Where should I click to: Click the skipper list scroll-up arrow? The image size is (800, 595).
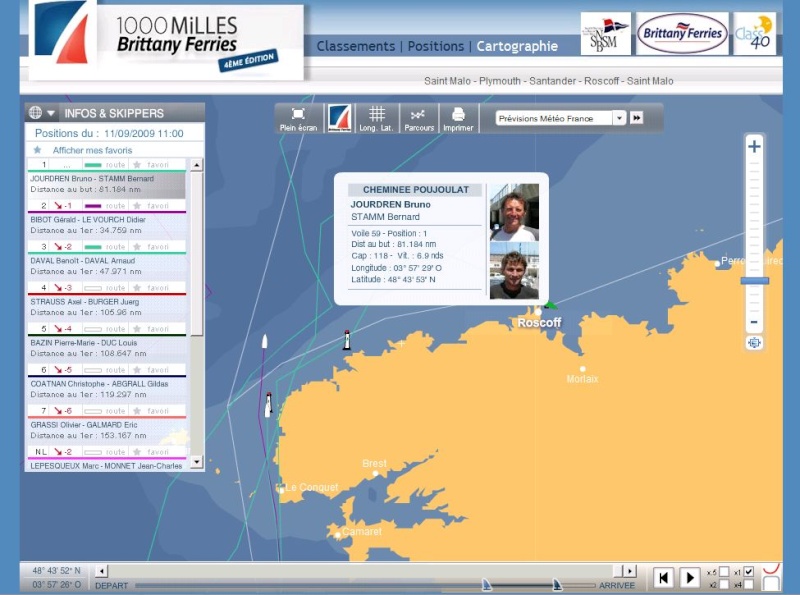tap(196, 164)
